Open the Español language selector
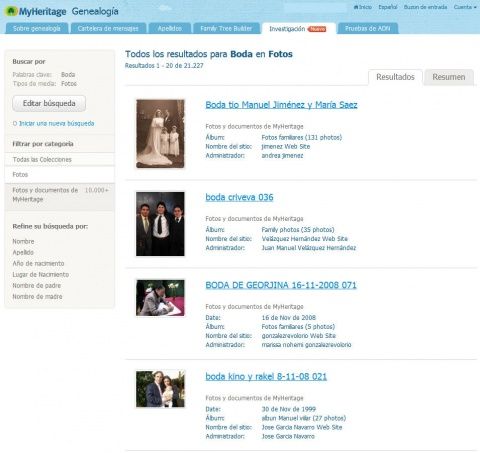This screenshot has width=480, height=453. 388,7
